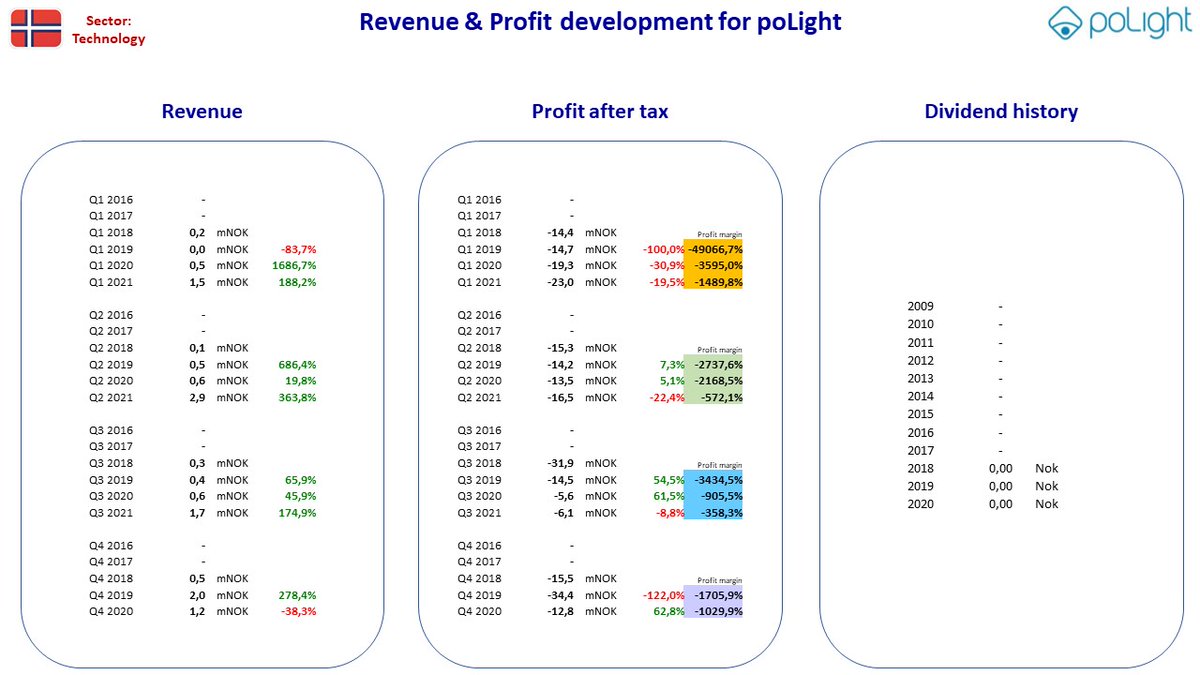Select the -83,7% revenue change value
1200x675 pixels.
click(x=299, y=249)
